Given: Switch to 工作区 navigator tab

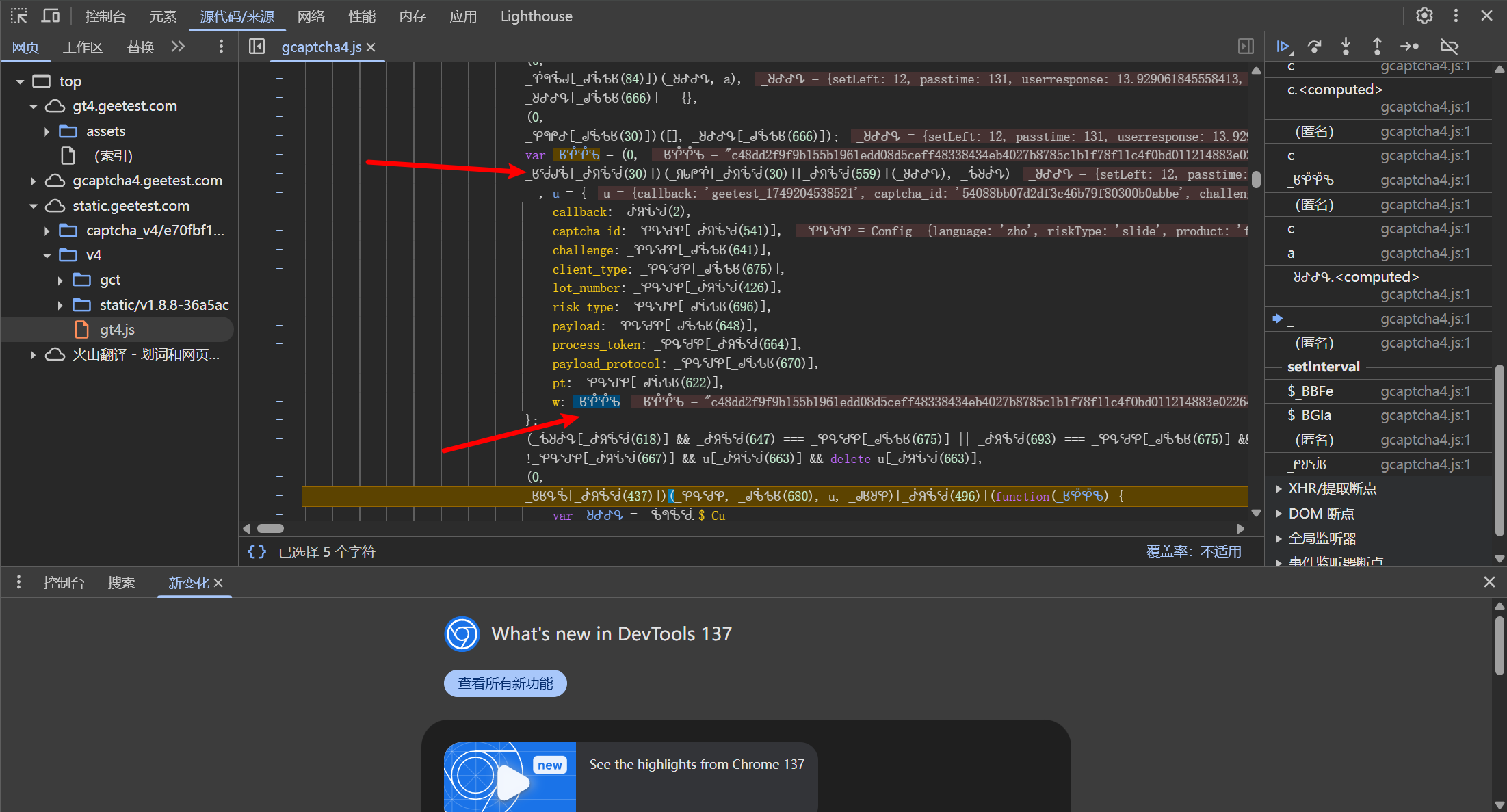Looking at the screenshot, I should pyautogui.click(x=83, y=47).
